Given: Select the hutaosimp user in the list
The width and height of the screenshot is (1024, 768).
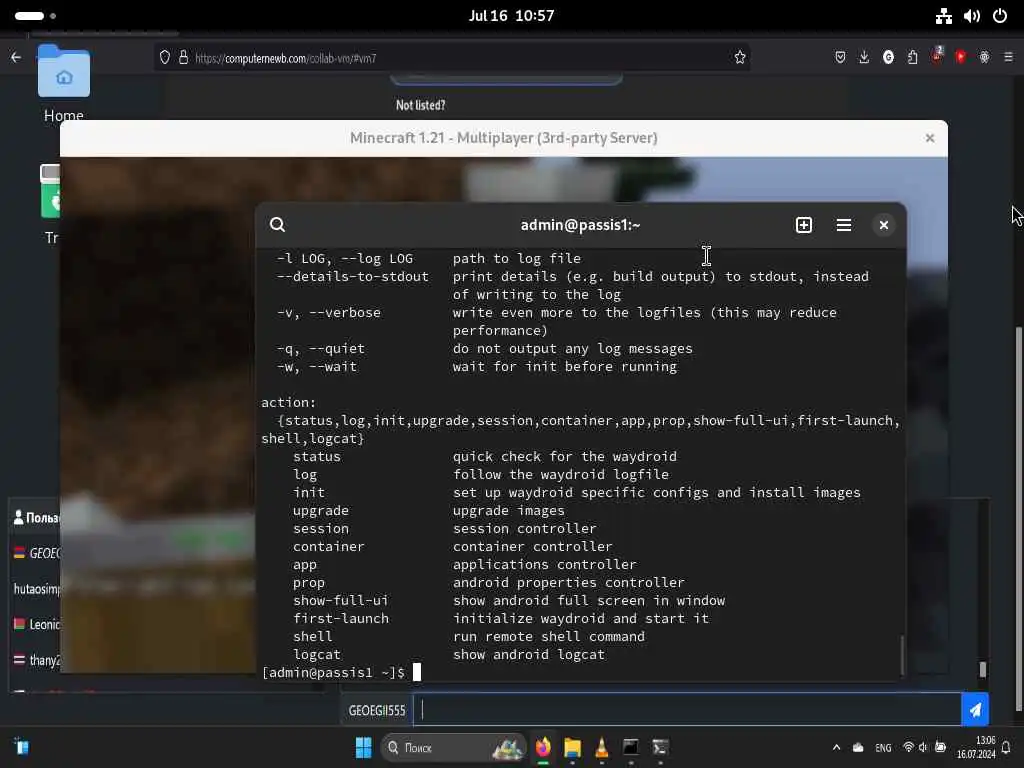Looking at the screenshot, I should click(x=37, y=589).
